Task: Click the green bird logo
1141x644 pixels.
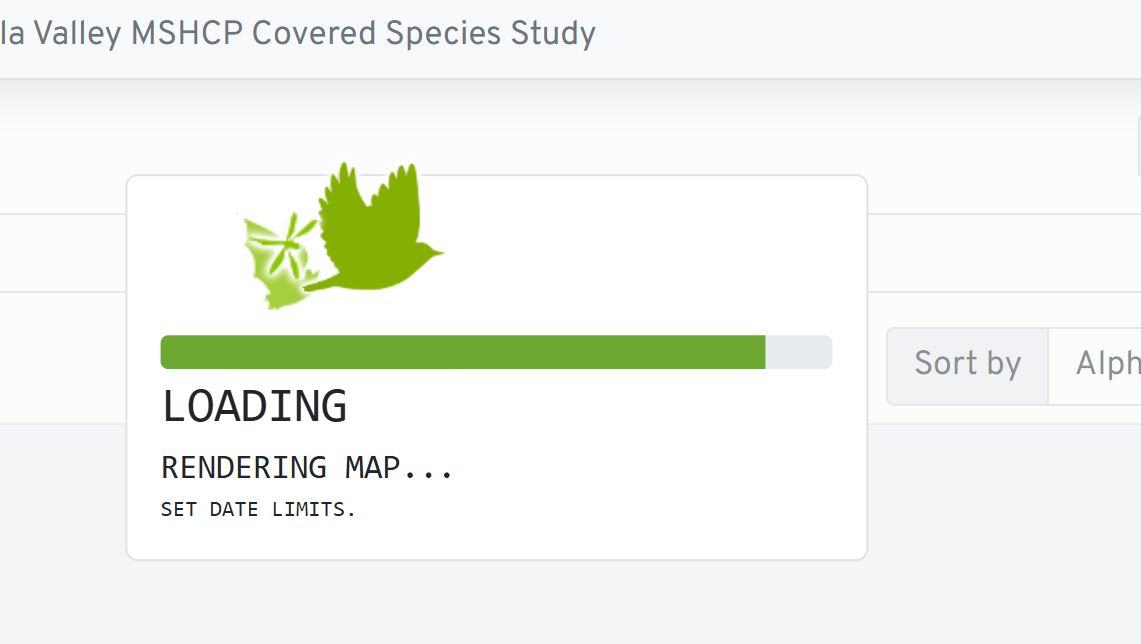Action: [375, 235]
